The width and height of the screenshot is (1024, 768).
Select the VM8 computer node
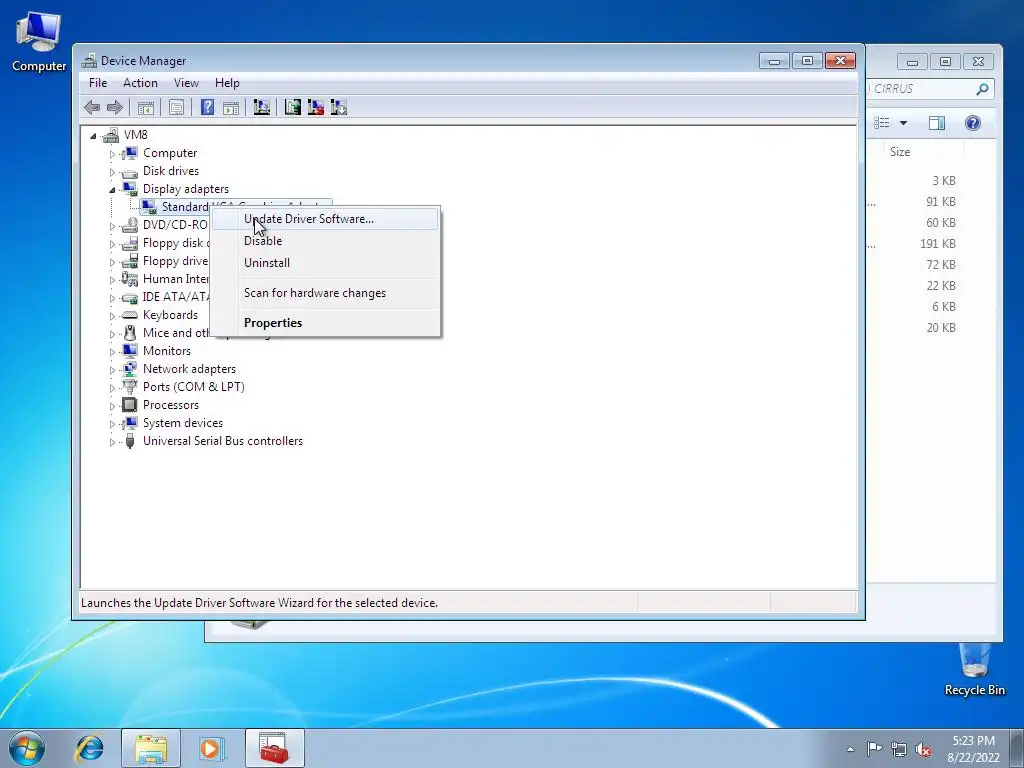[135, 135]
